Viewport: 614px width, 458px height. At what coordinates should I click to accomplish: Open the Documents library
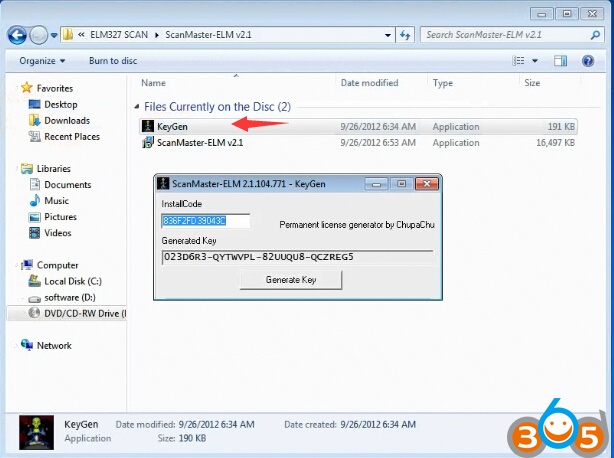point(68,185)
